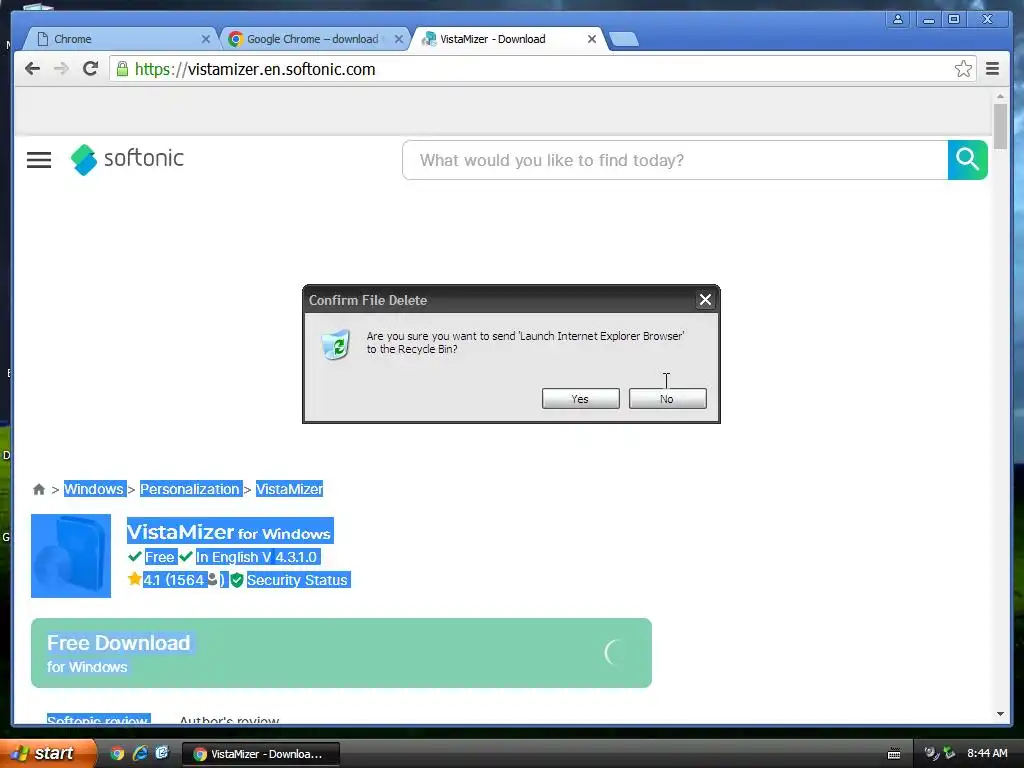Click the on-screen keyboard tray icon
This screenshot has width=1024, height=768.
pos(894,754)
